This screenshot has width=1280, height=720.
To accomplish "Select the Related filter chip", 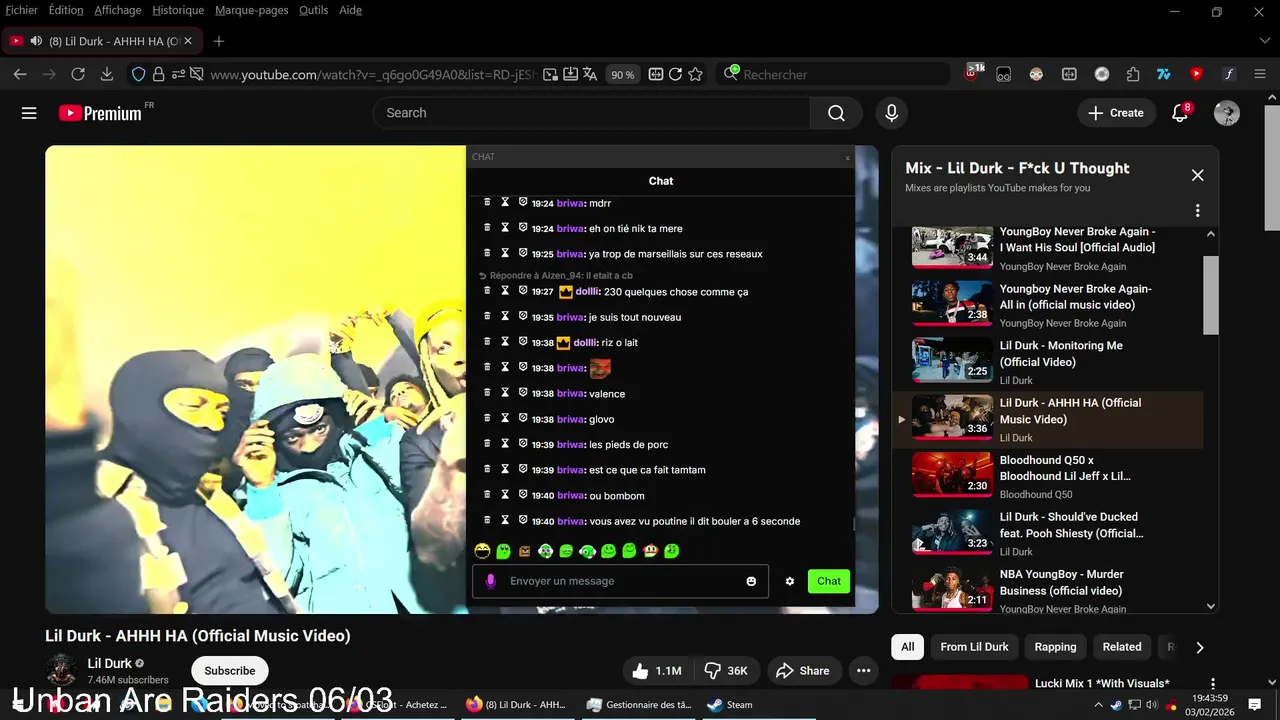I will (x=1122, y=647).
